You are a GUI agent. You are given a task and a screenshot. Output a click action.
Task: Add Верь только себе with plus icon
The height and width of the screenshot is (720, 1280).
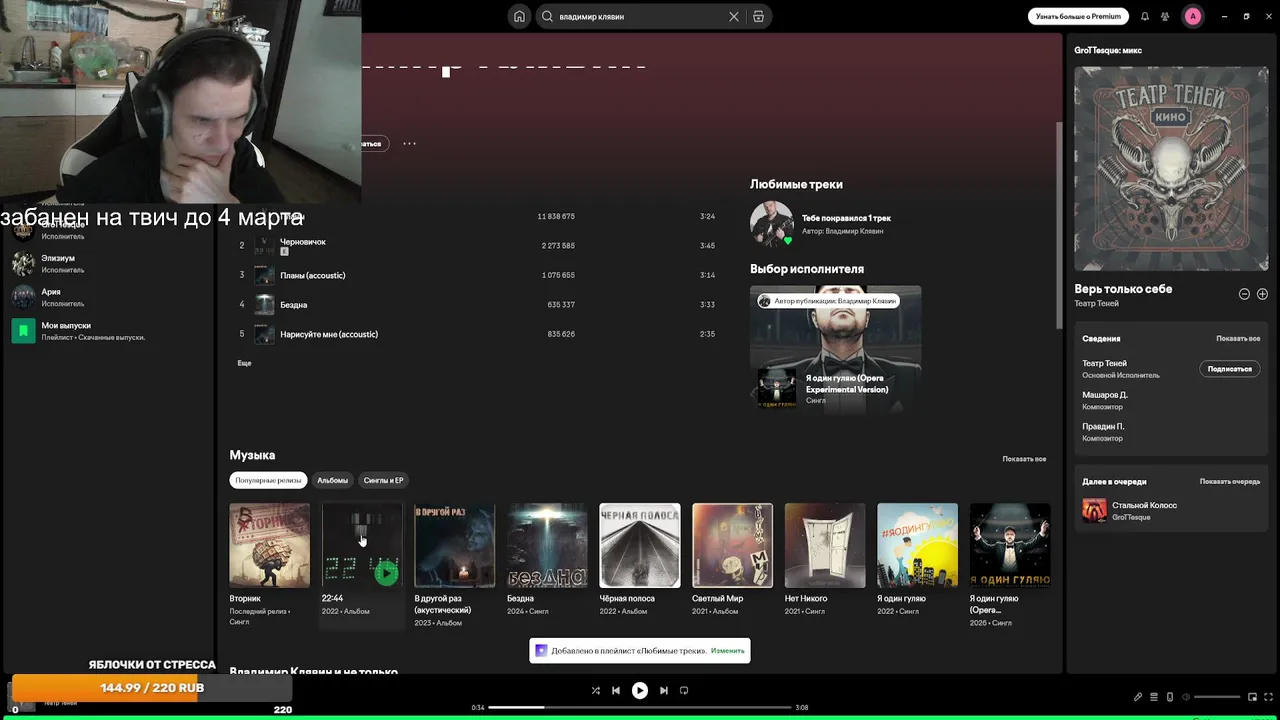pyautogui.click(x=1262, y=294)
